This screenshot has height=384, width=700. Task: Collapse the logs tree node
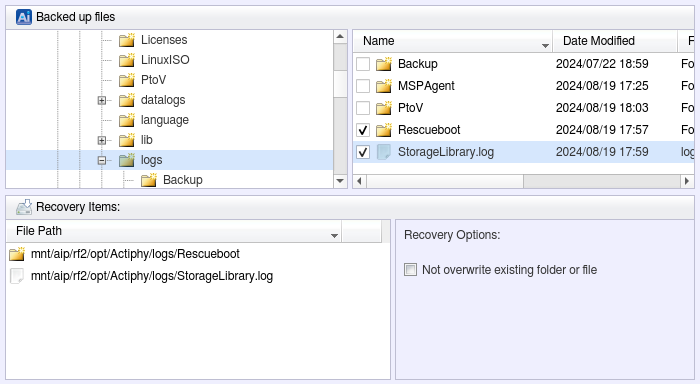click(x=102, y=160)
